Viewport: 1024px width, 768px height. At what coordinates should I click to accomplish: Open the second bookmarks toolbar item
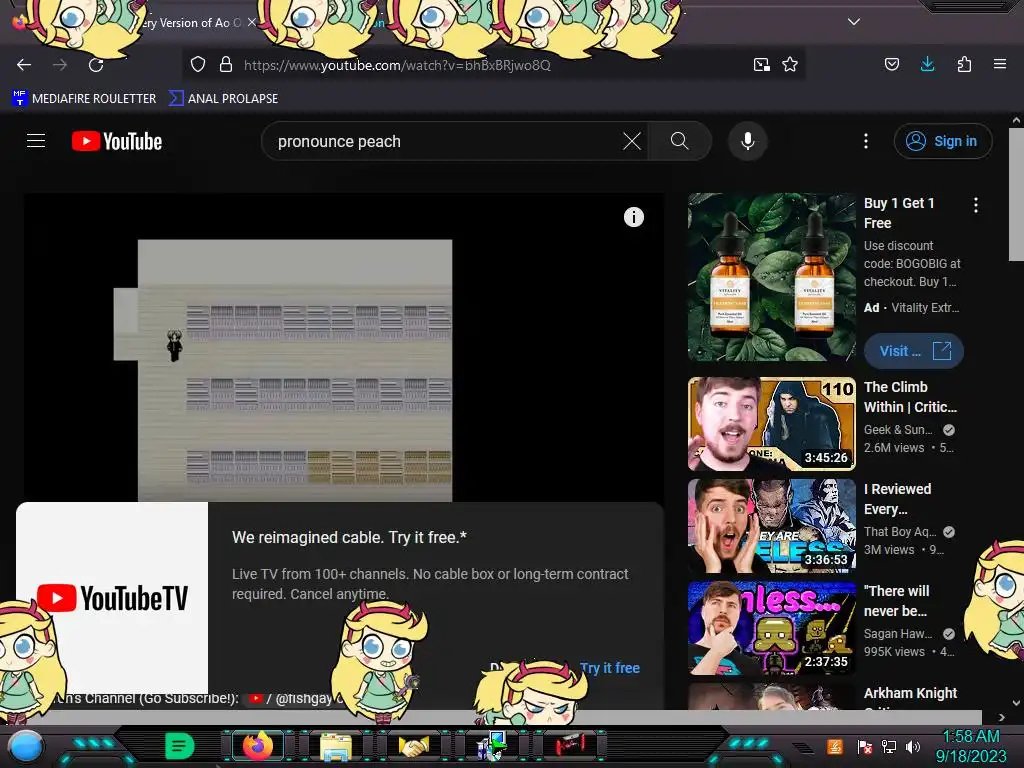(223, 99)
